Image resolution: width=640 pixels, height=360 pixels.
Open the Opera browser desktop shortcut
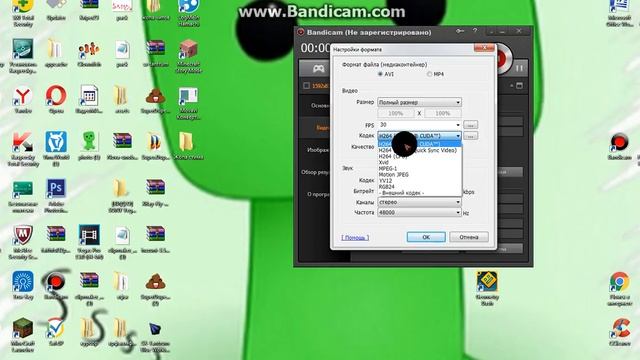[x=56, y=100]
